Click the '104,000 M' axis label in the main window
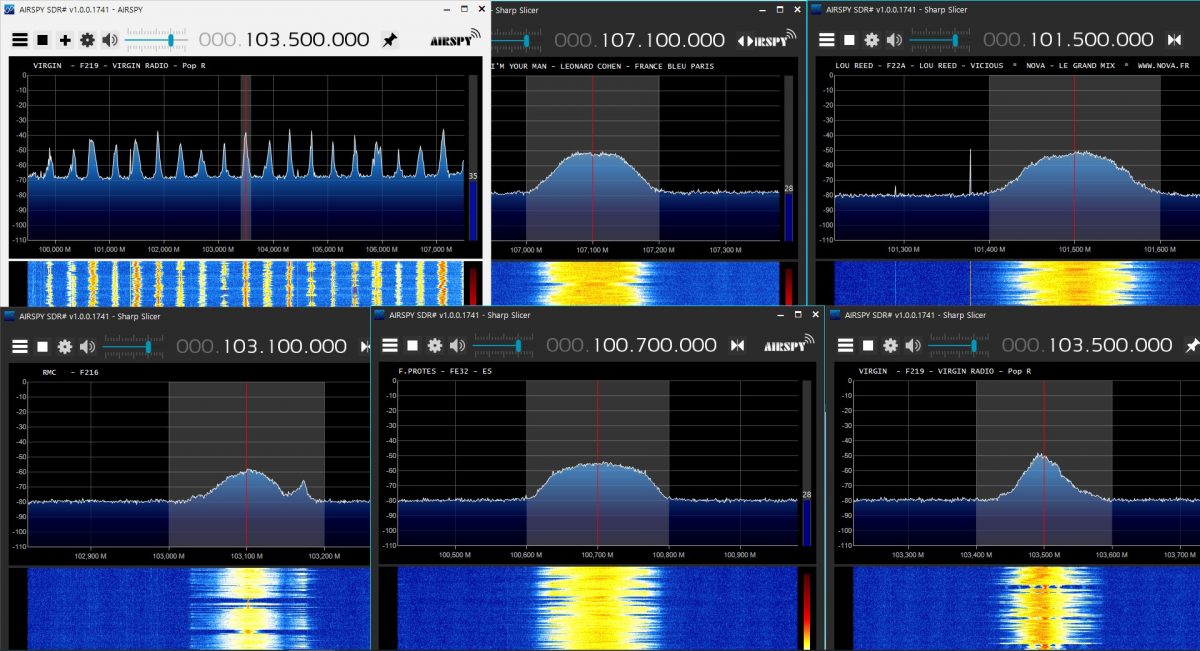Screen dimensions: 1200x651 pos(273,250)
